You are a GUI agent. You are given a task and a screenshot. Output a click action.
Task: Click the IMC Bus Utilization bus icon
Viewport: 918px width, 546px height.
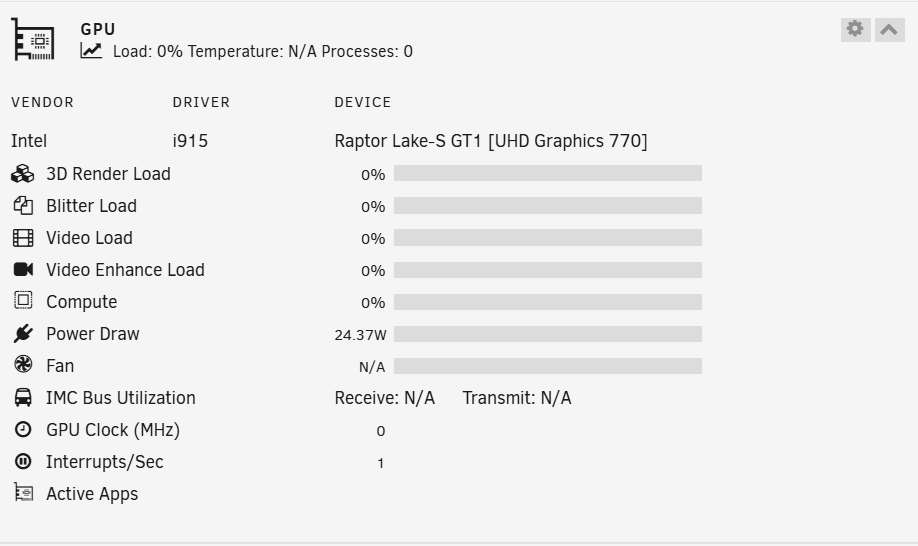click(23, 397)
